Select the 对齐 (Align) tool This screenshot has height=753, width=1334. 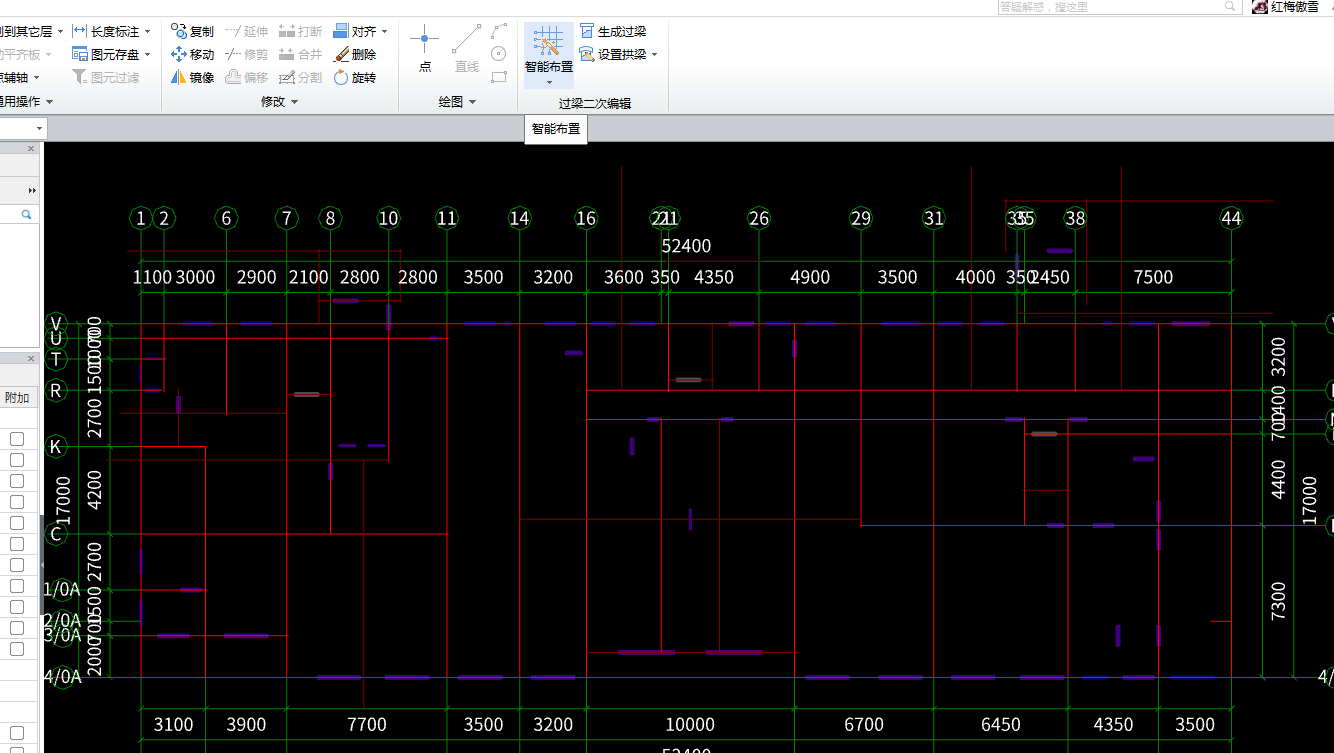[x=355, y=32]
